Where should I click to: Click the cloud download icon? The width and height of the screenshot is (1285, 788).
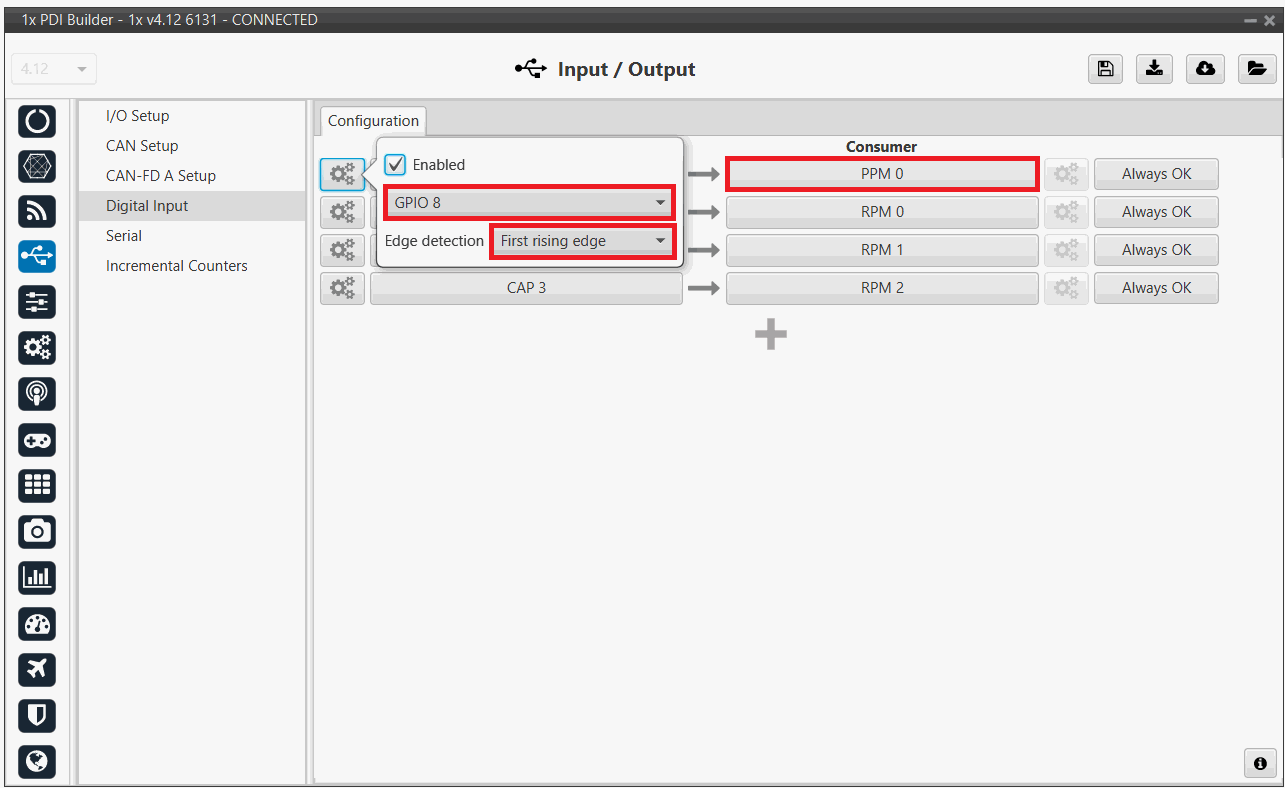[x=1206, y=68]
